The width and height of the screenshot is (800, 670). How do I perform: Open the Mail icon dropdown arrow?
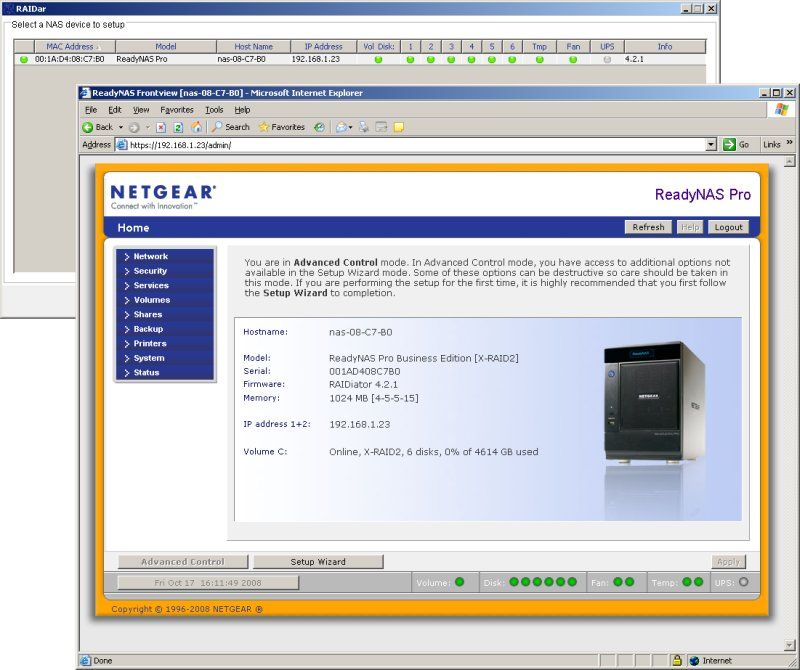[351, 128]
